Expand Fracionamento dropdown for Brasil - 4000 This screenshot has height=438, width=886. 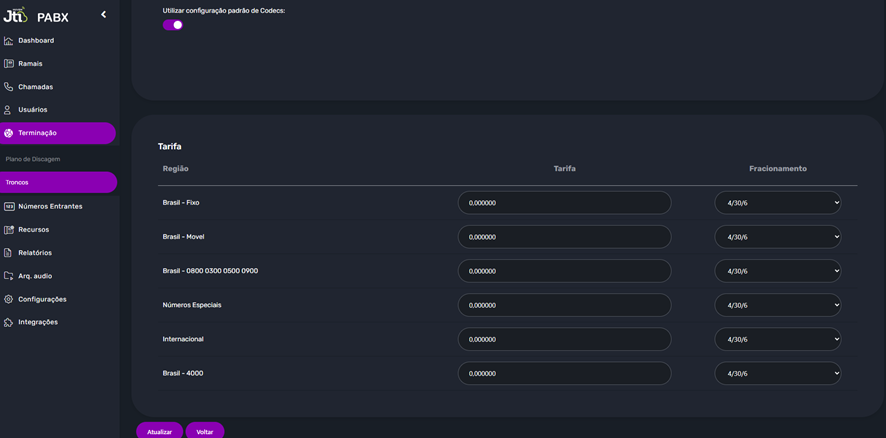[x=777, y=373]
